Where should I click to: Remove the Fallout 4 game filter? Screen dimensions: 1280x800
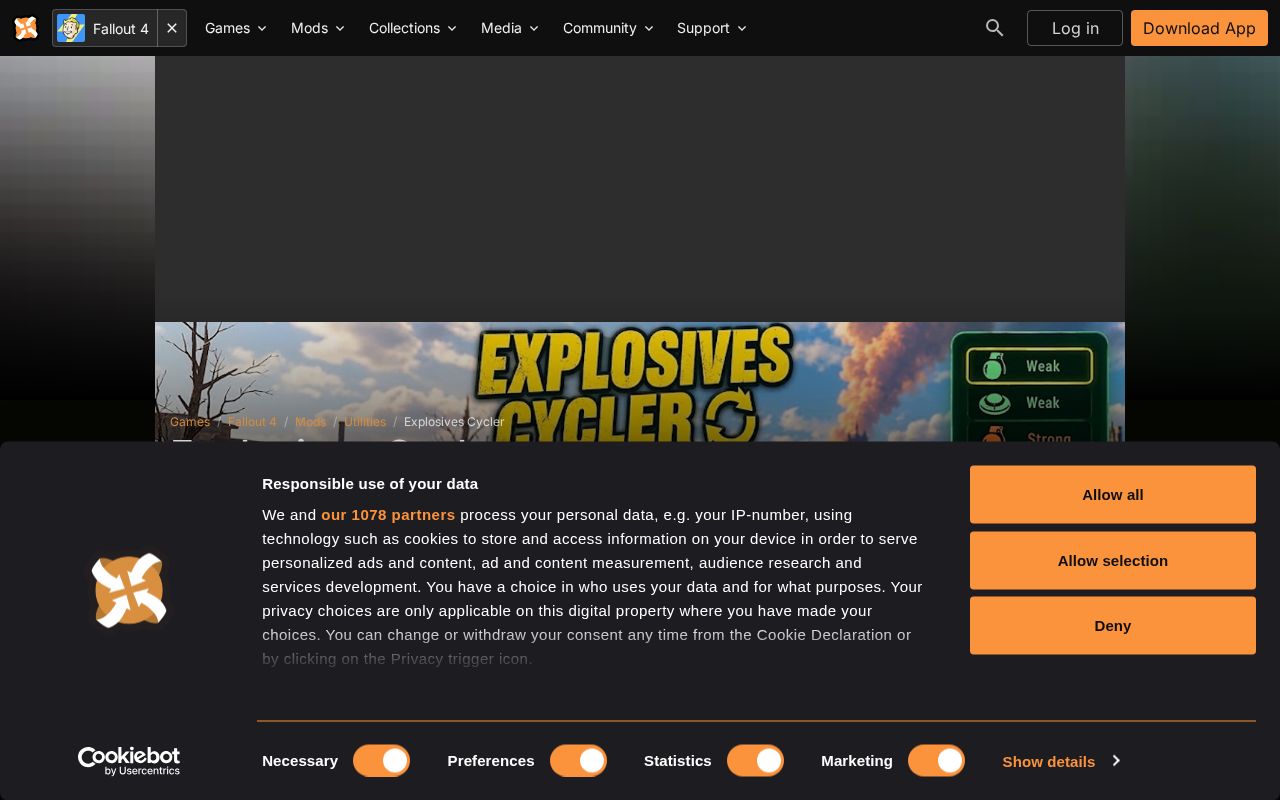pyautogui.click(x=172, y=28)
